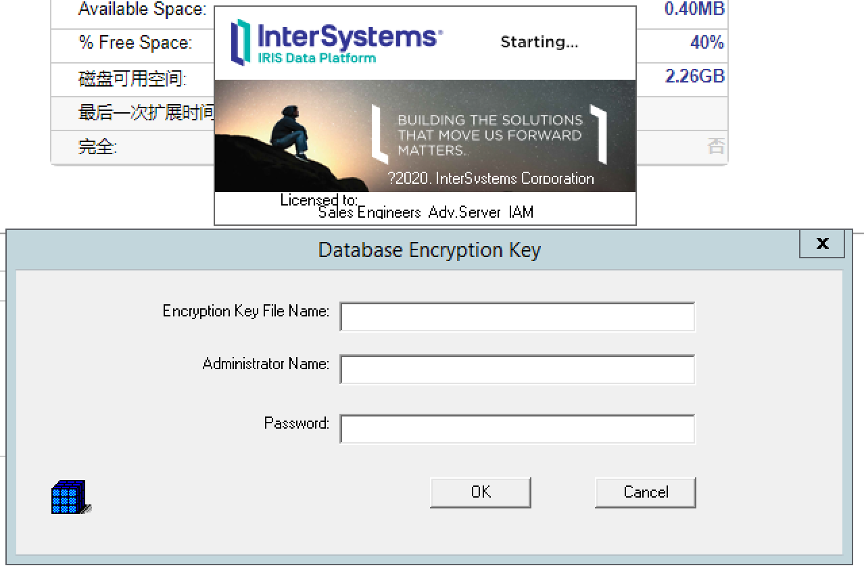Click the Database Encryption Key title bar
This screenshot has width=864, height=572.
429,250
